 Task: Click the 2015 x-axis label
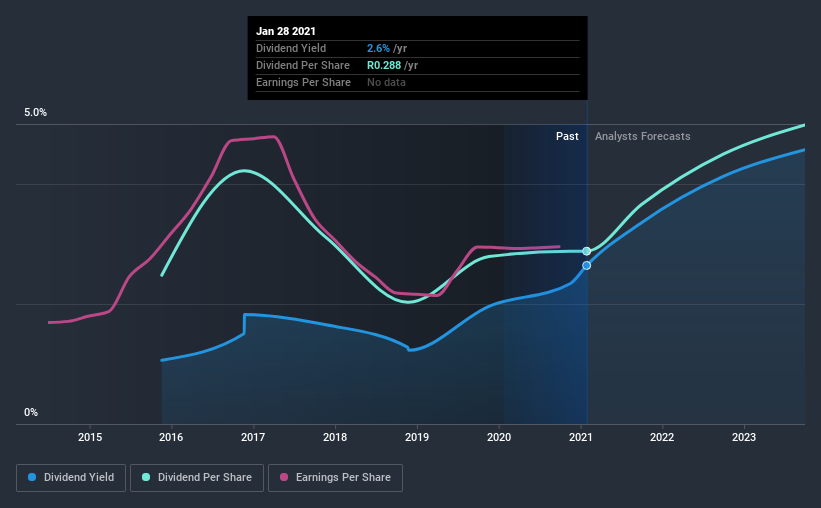point(90,437)
